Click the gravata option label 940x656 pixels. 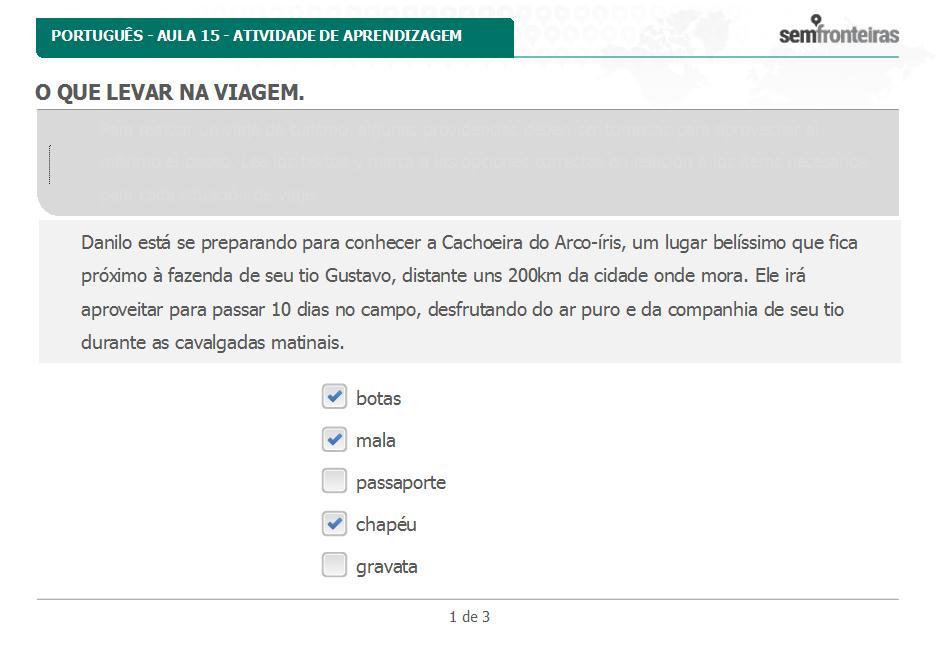tap(387, 567)
